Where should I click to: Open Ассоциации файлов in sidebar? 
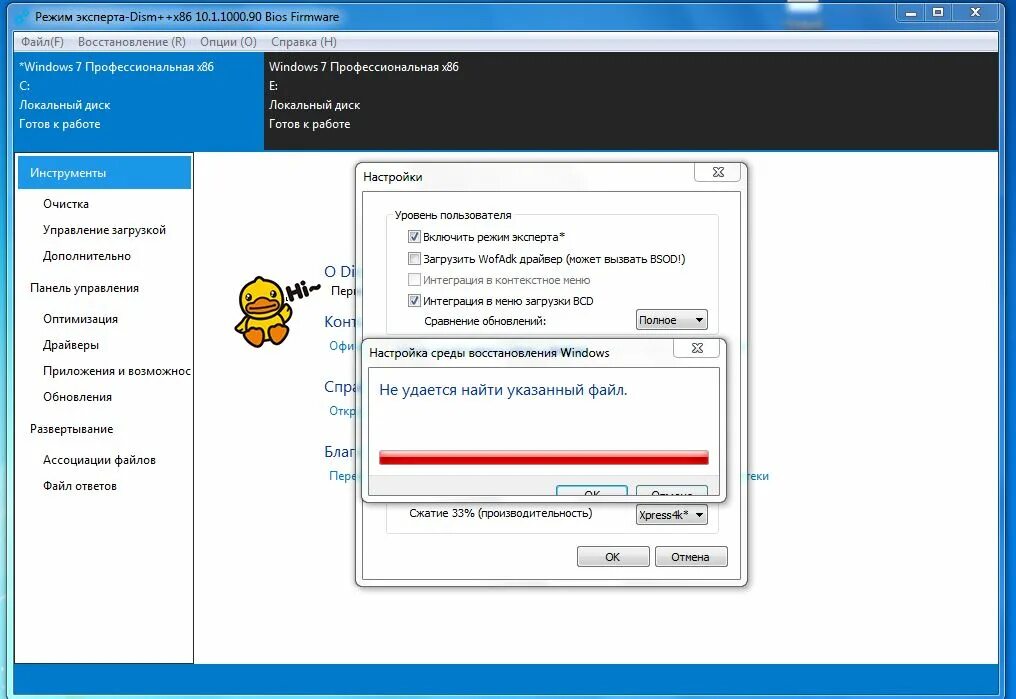(x=99, y=460)
